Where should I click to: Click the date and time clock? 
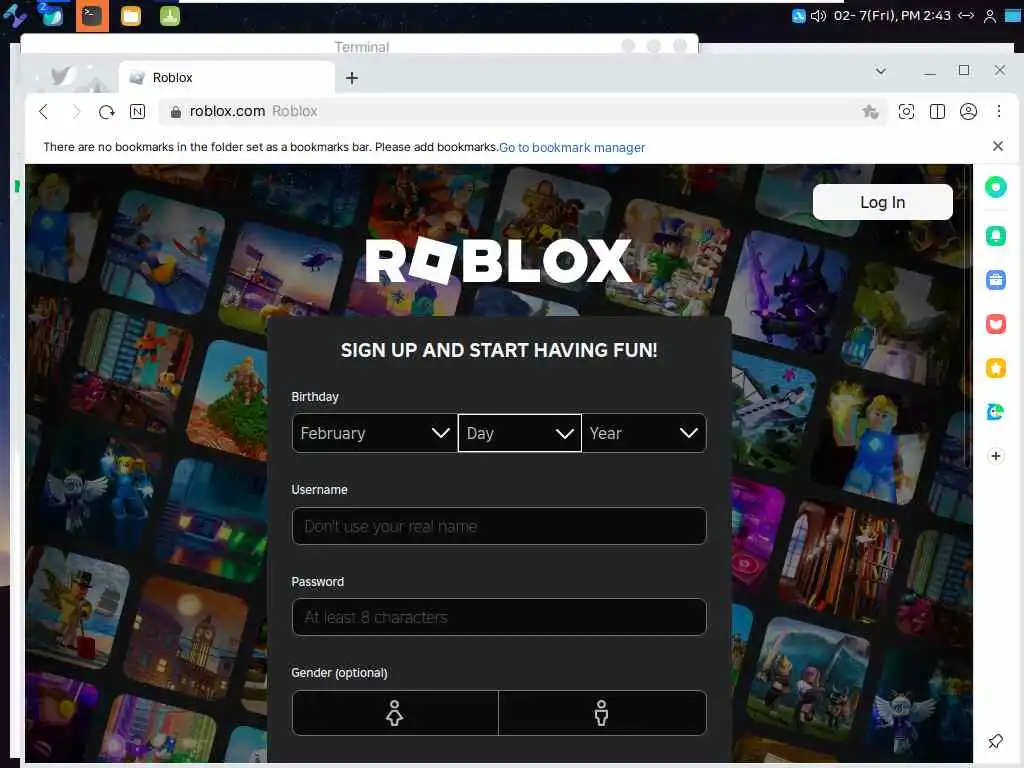(x=892, y=16)
